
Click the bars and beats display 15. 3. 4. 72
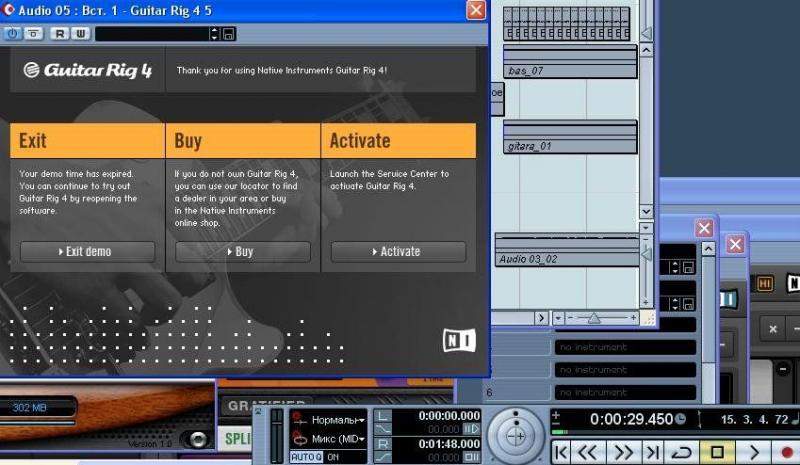(754, 420)
